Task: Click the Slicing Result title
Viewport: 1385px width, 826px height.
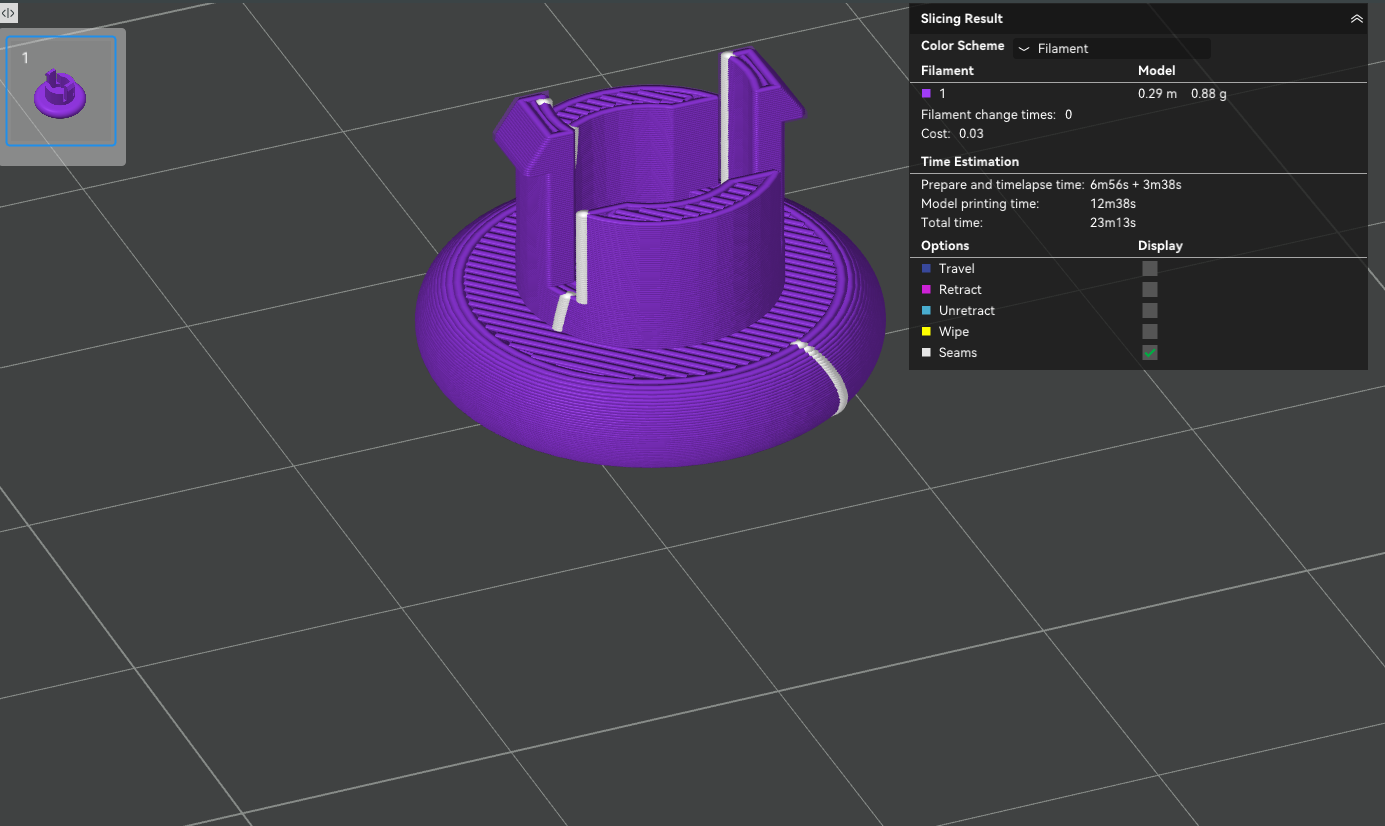Action: [x=962, y=19]
